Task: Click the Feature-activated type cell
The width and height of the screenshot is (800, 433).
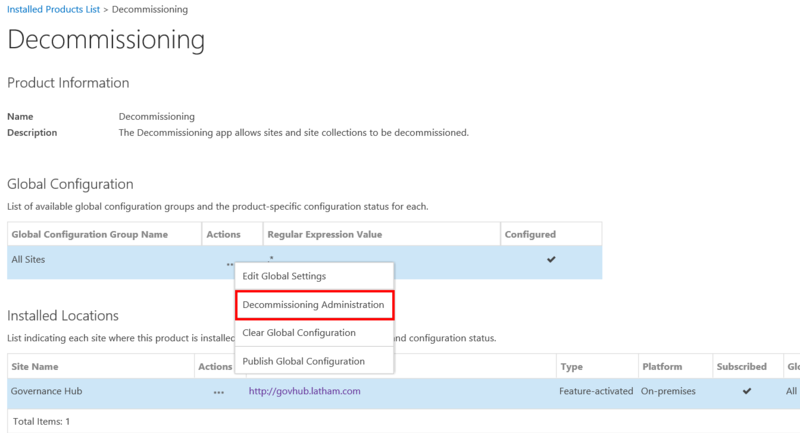Action: (x=596, y=391)
